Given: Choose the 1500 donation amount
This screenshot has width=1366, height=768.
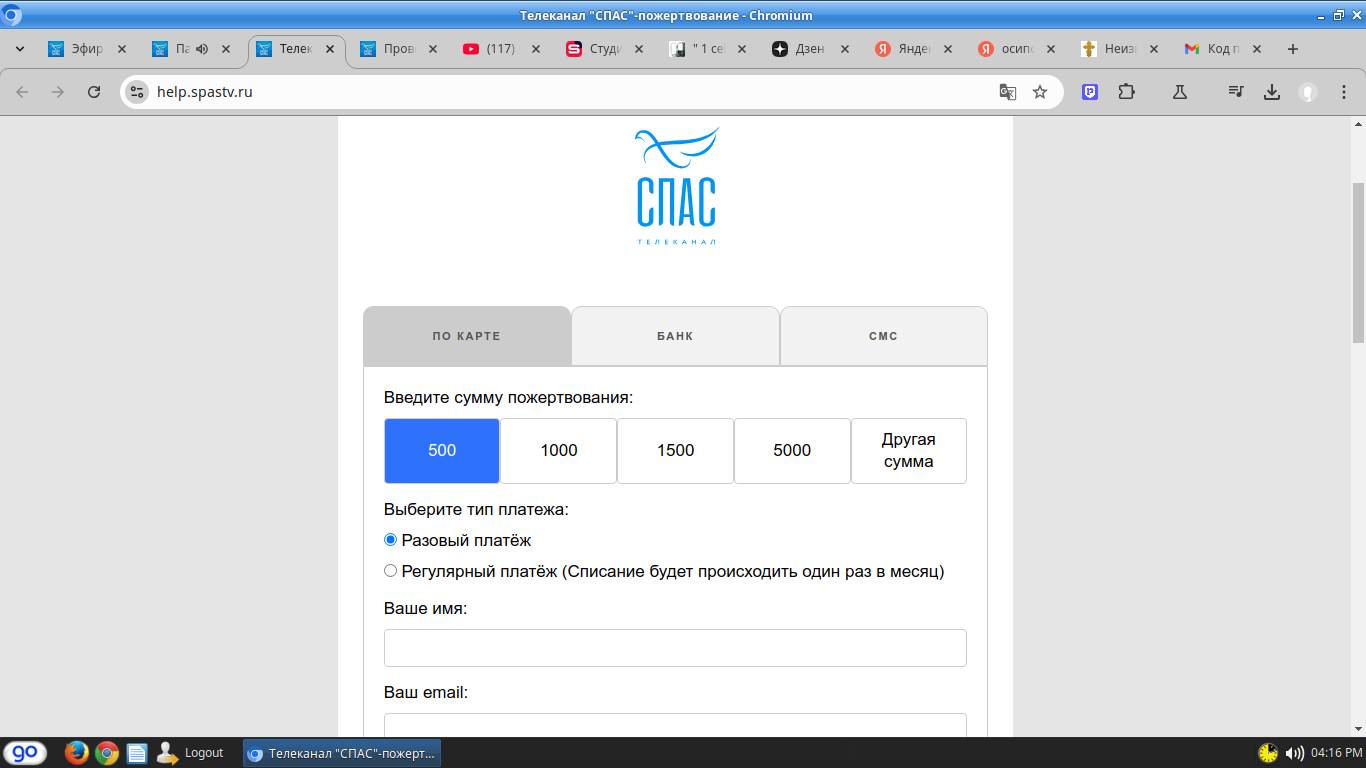Looking at the screenshot, I should click(x=675, y=451).
